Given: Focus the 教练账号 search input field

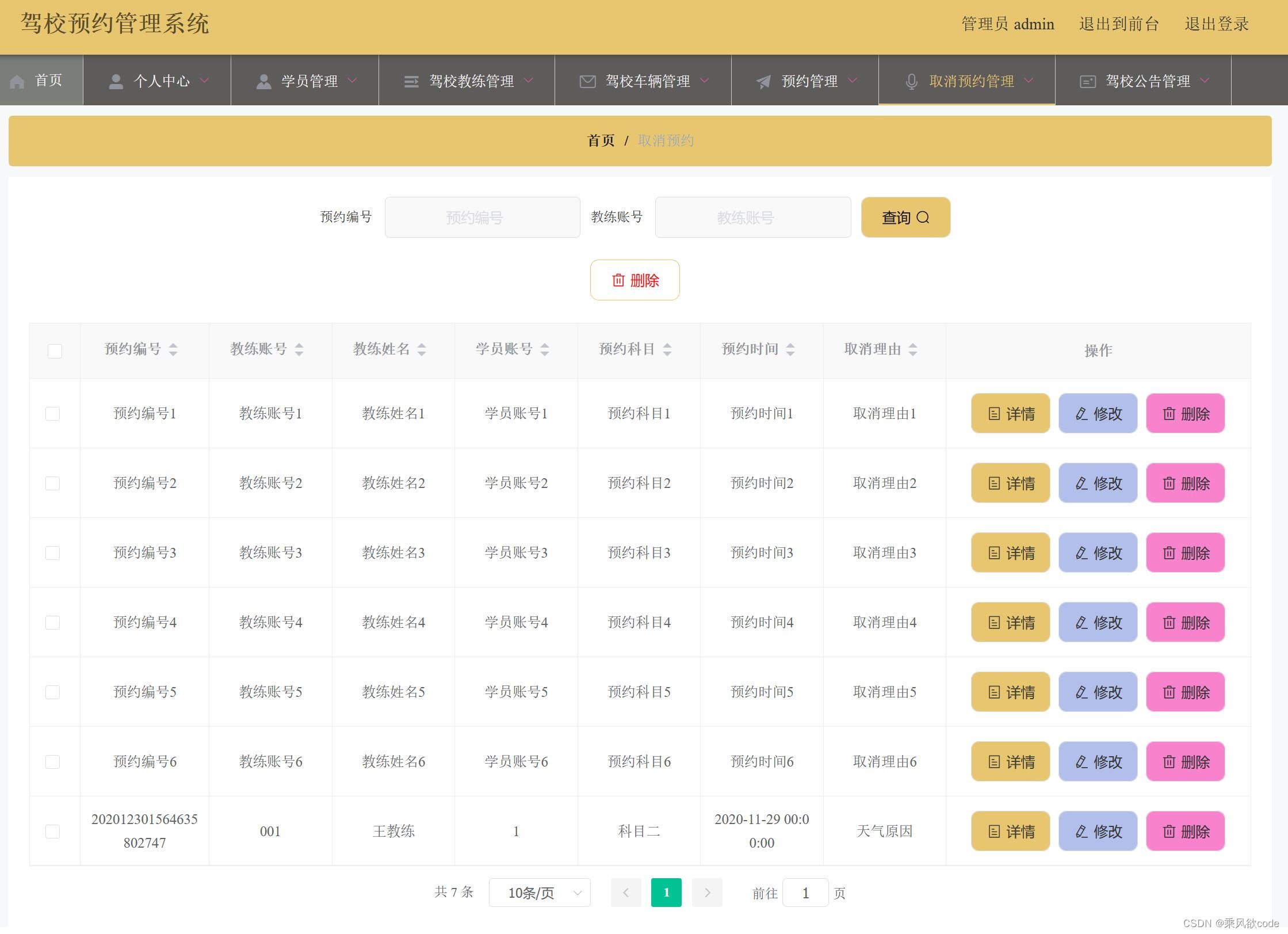Looking at the screenshot, I should click(x=752, y=218).
